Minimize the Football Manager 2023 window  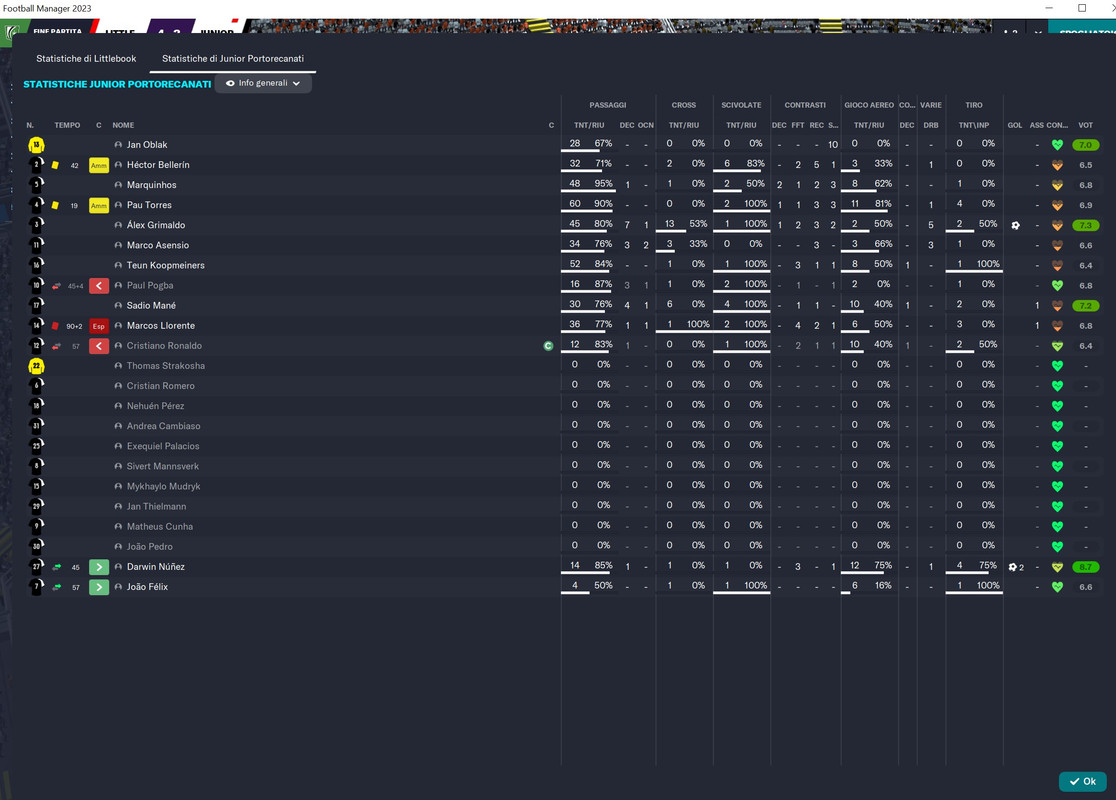[1048, 8]
